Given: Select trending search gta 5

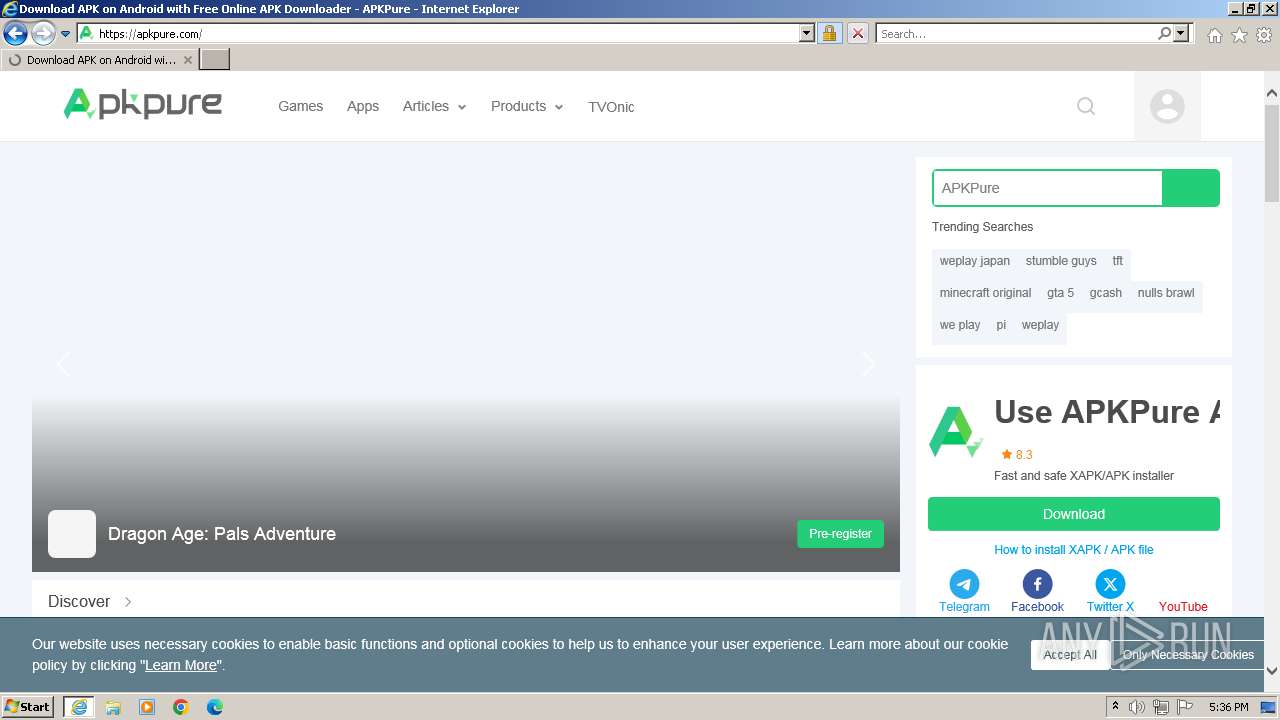Looking at the screenshot, I should [x=1060, y=293].
